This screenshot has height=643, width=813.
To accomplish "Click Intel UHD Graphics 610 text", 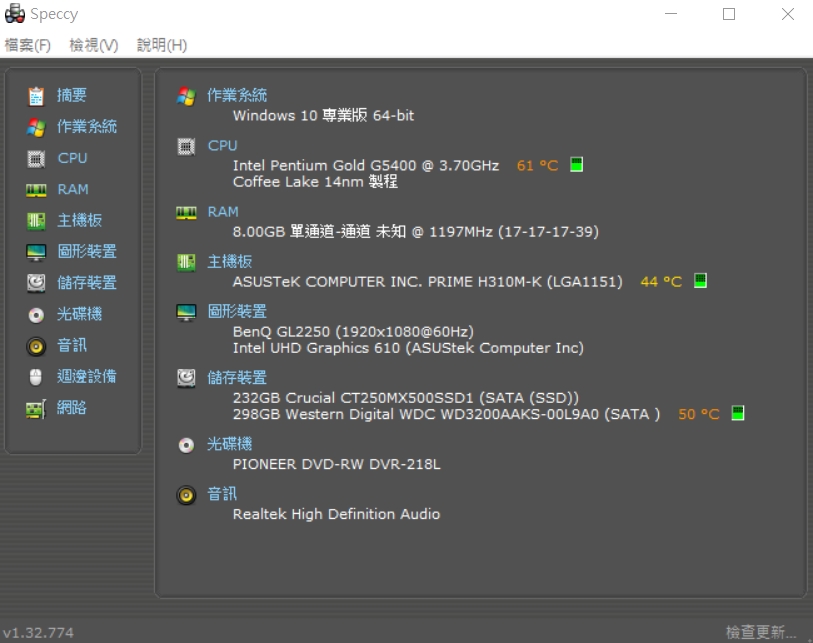I will [409, 347].
